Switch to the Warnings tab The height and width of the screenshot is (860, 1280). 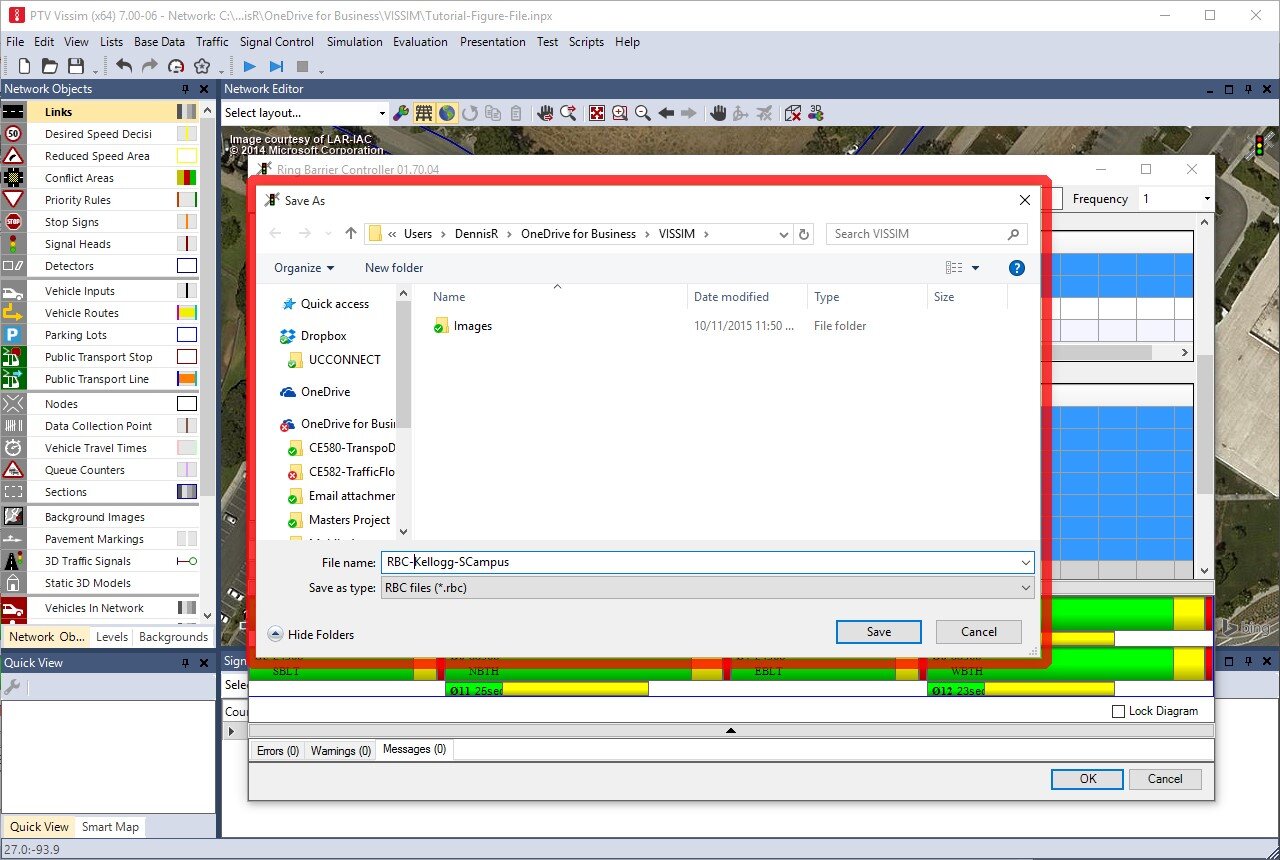pos(340,750)
